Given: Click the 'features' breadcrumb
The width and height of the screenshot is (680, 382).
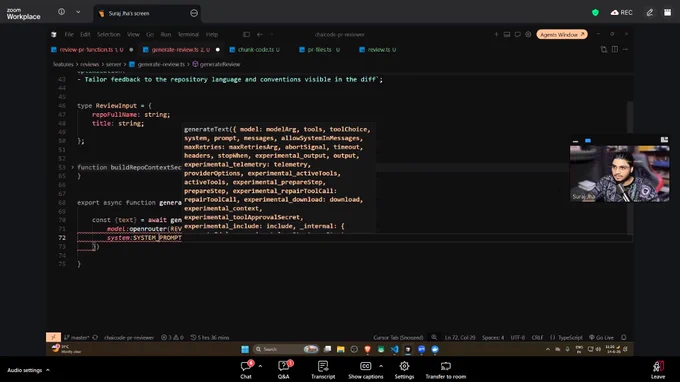Looking at the screenshot, I should click(x=63, y=64).
